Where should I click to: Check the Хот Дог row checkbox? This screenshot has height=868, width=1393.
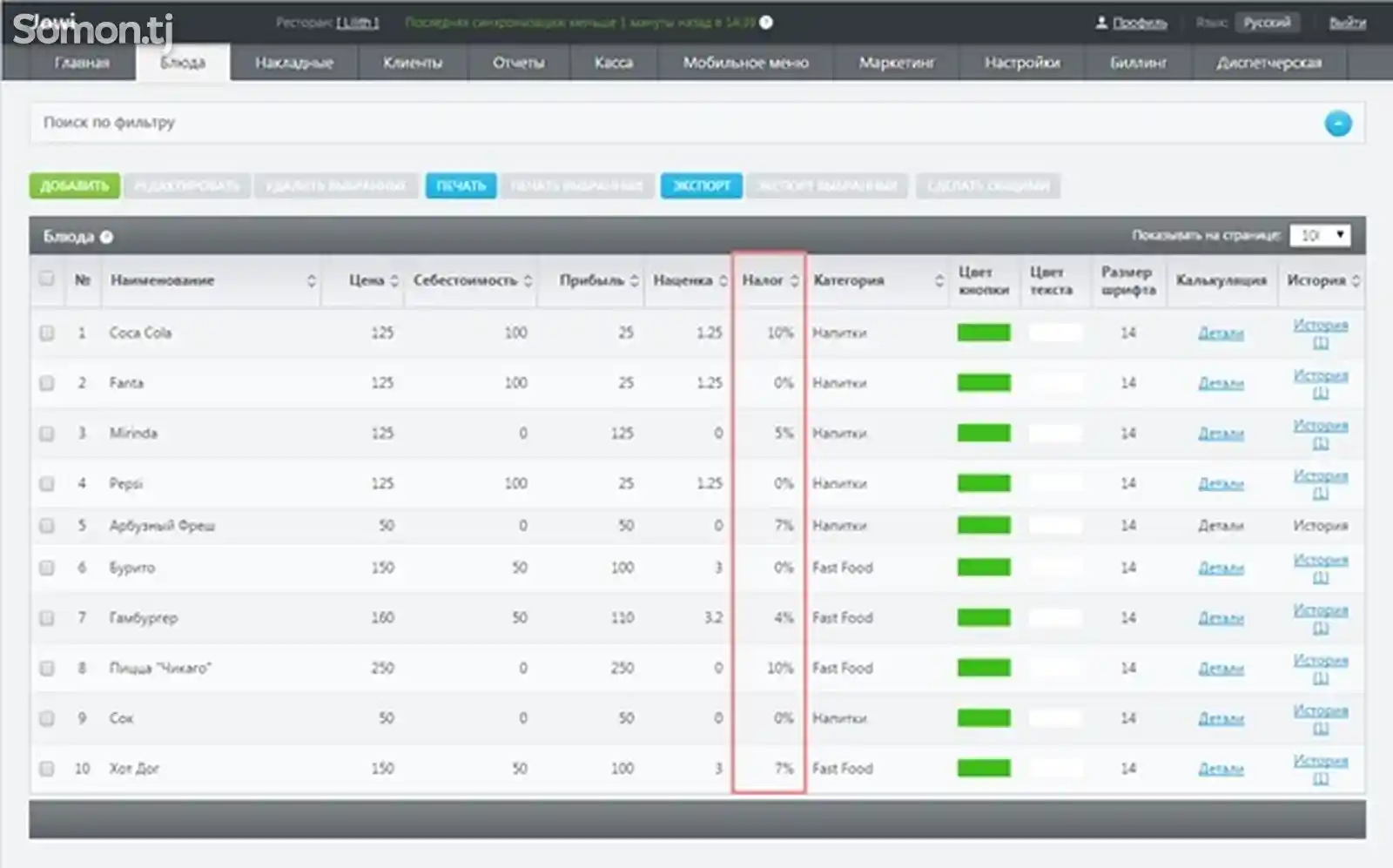(x=46, y=769)
